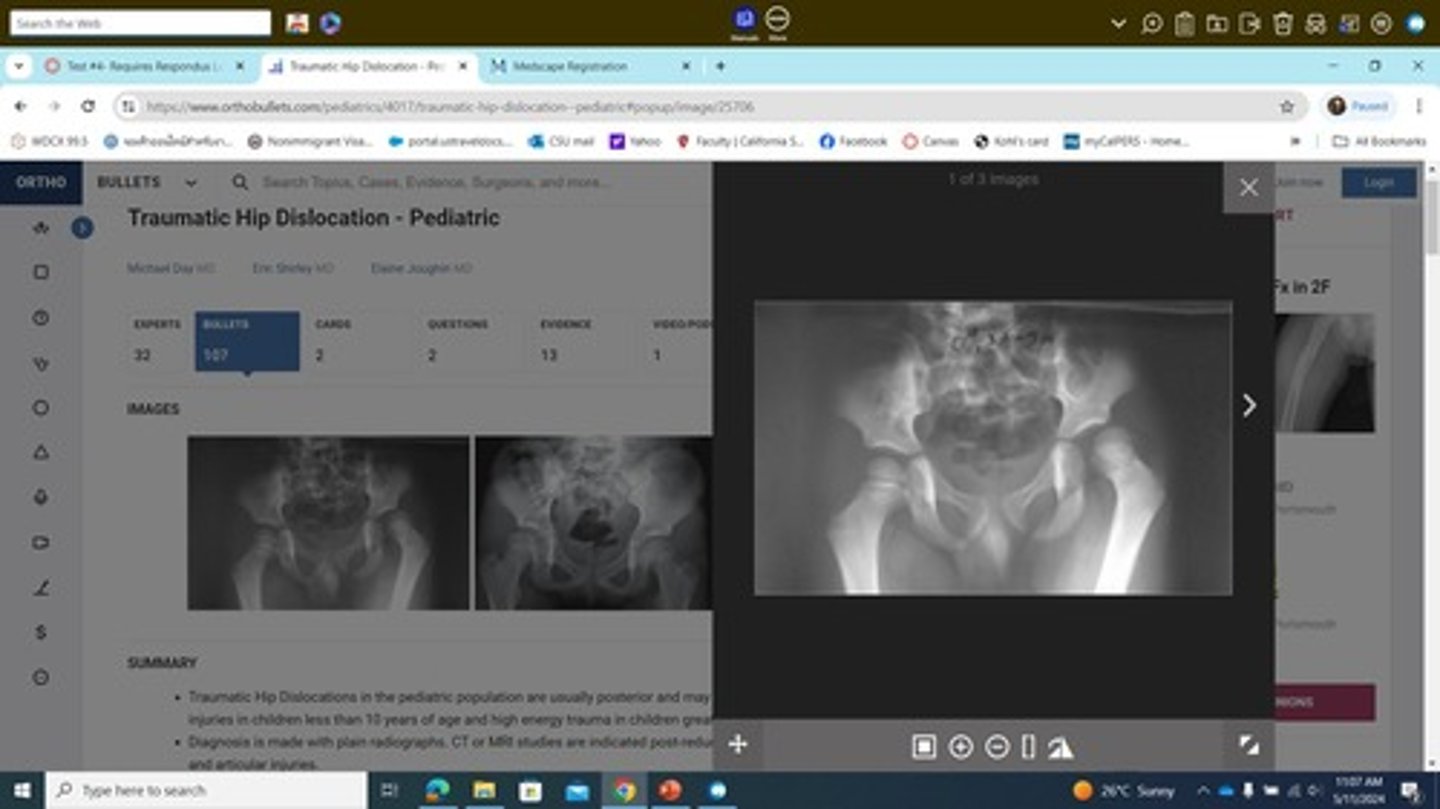The image size is (1440, 809).
Task: Open Chrome tab search dropdown arrow
Action: coord(19,66)
